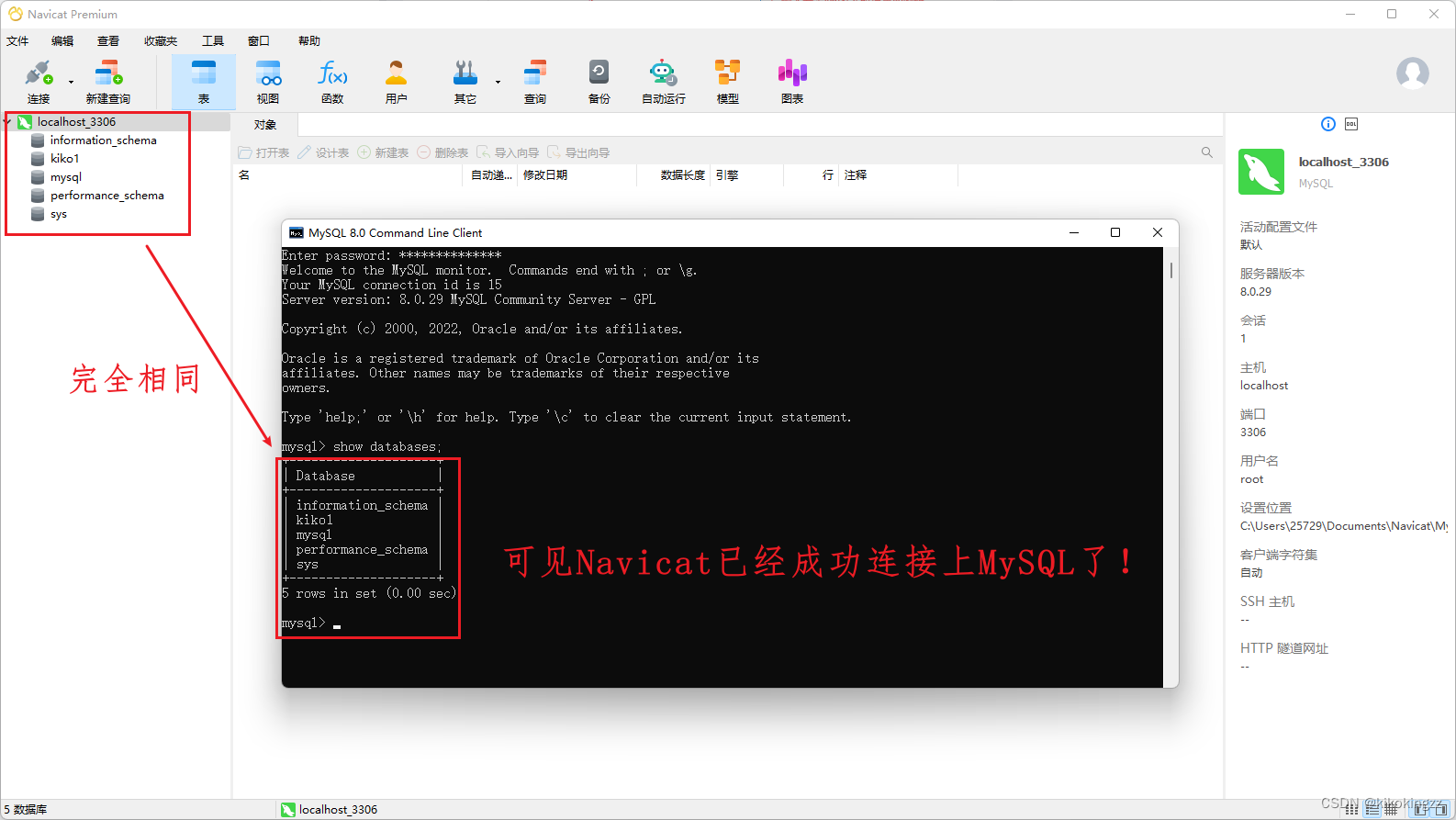The height and width of the screenshot is (820, 1456).
Task: Click the MySQL Command Line Client title icon
Action: click(x=296, y=233)
